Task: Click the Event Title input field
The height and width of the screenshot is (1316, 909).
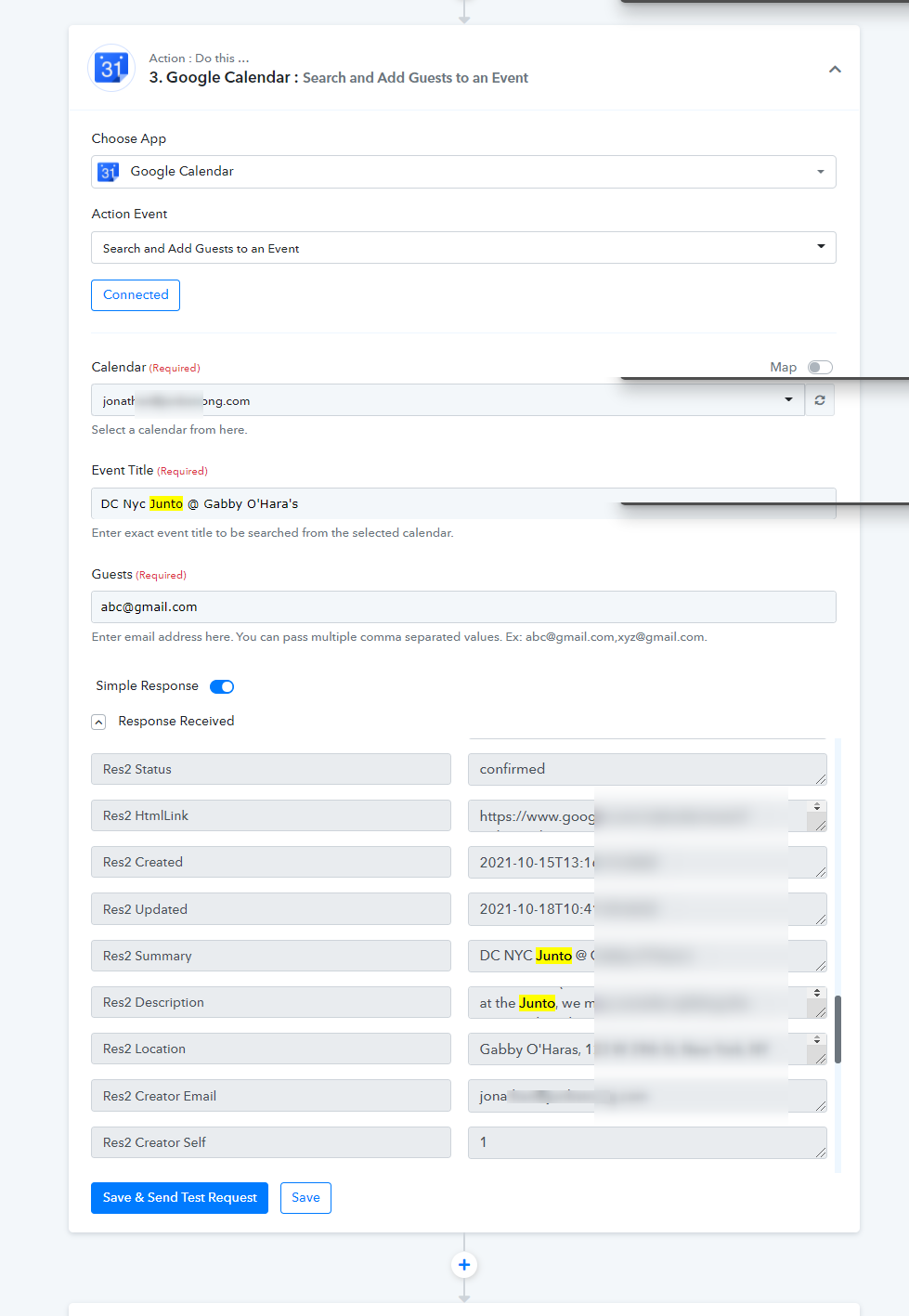Action: pos(463,503)
